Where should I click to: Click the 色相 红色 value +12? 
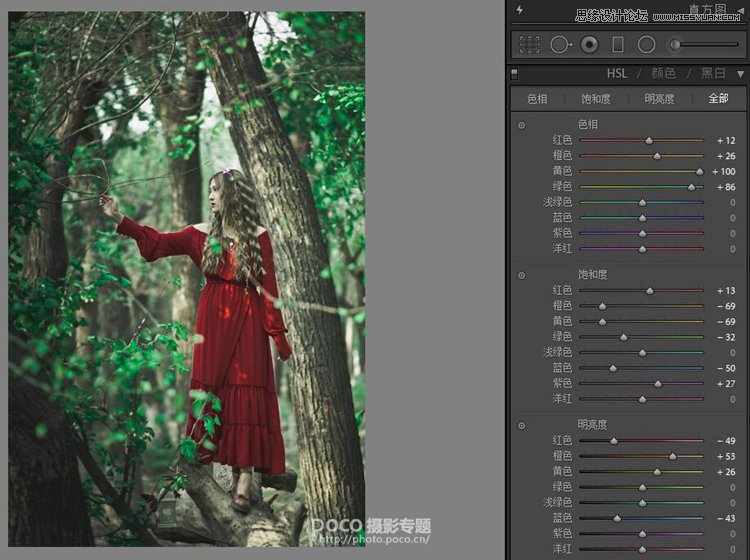[726, 141]
